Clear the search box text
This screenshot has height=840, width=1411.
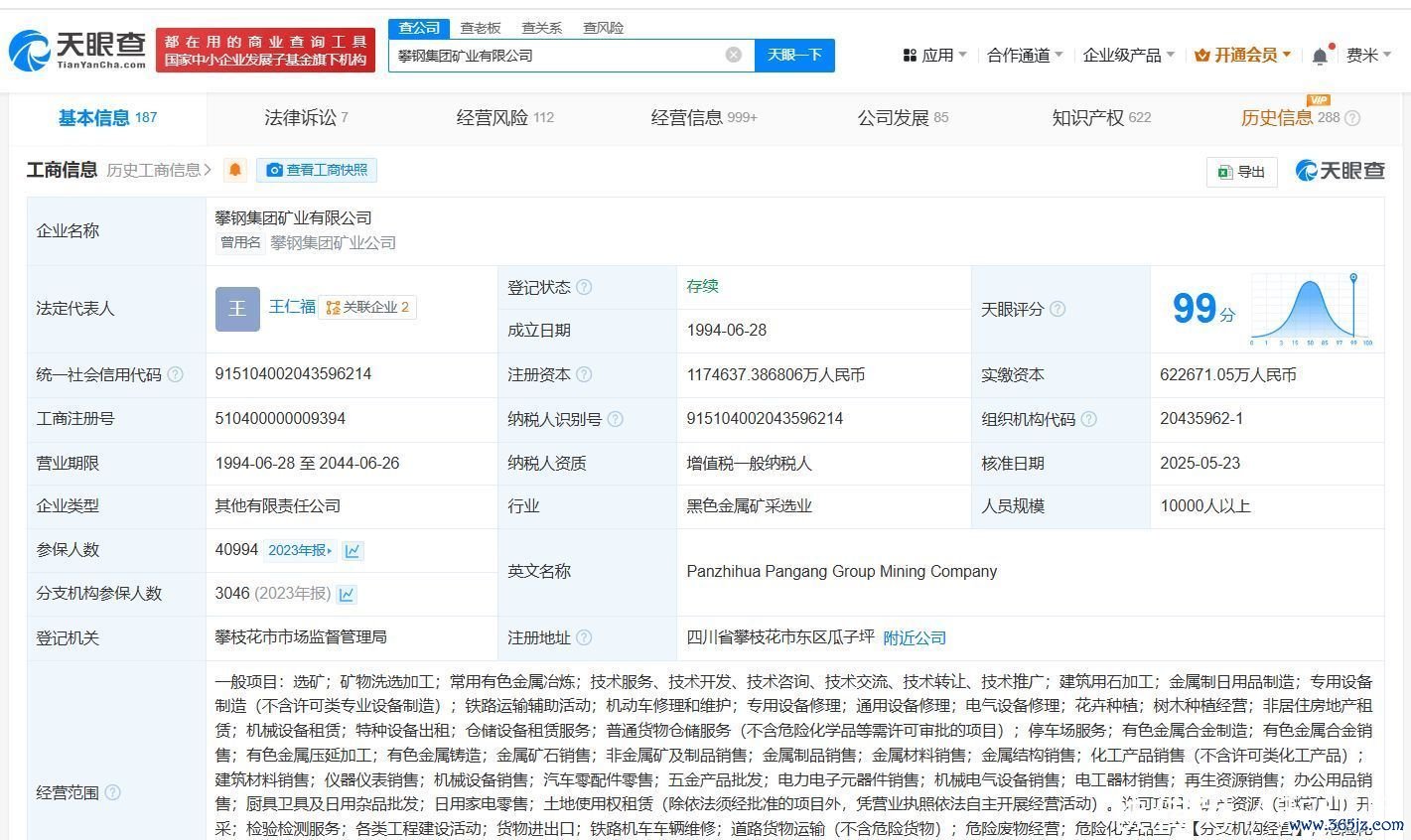pos(733,55)
